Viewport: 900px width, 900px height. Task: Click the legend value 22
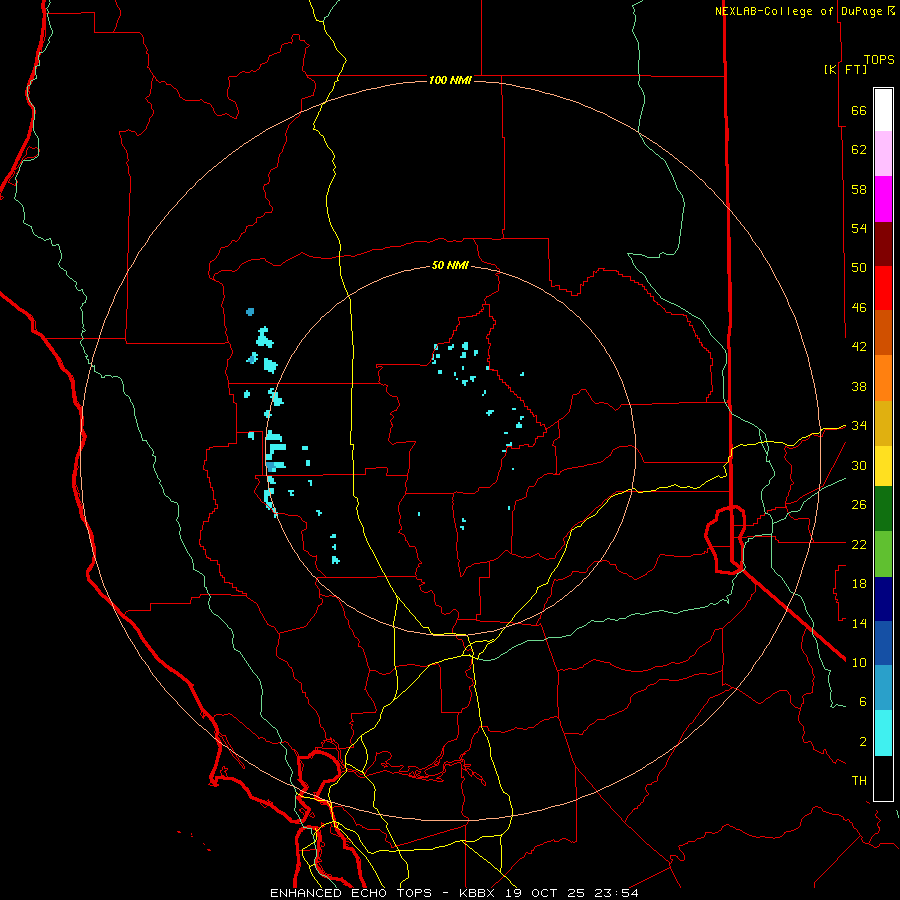tap(859, 544)
